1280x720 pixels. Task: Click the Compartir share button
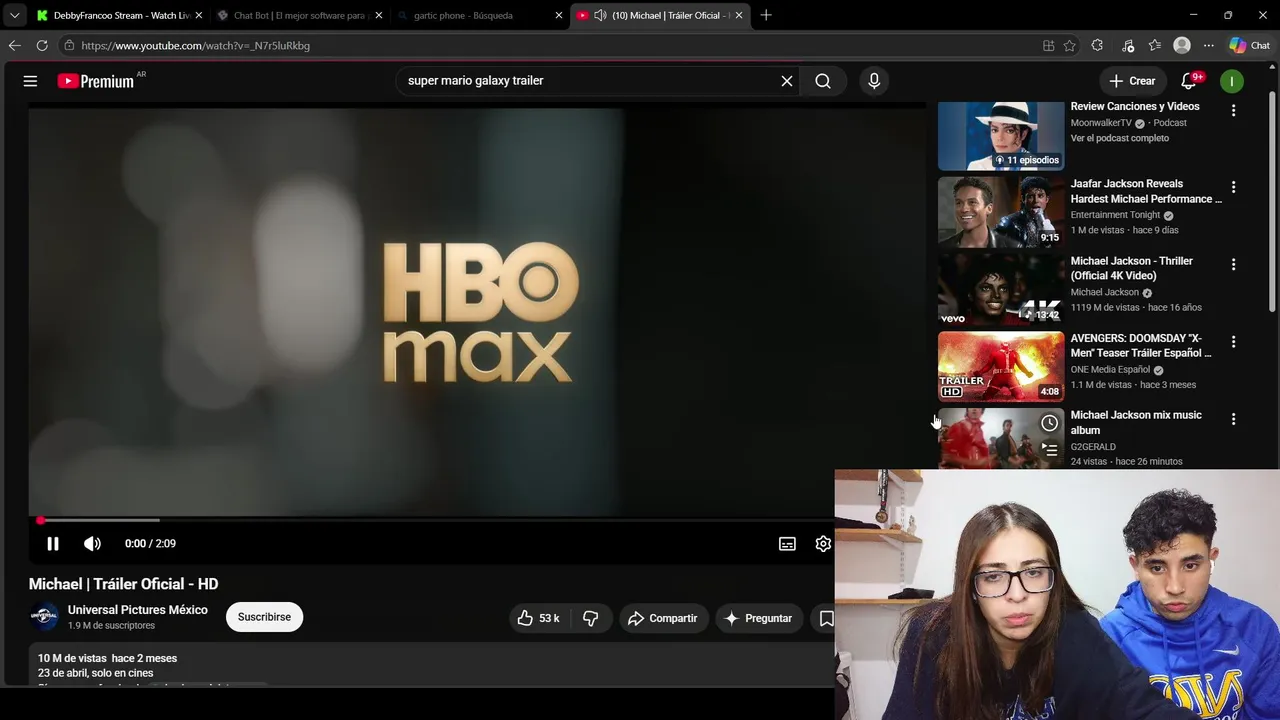(663, 618)
